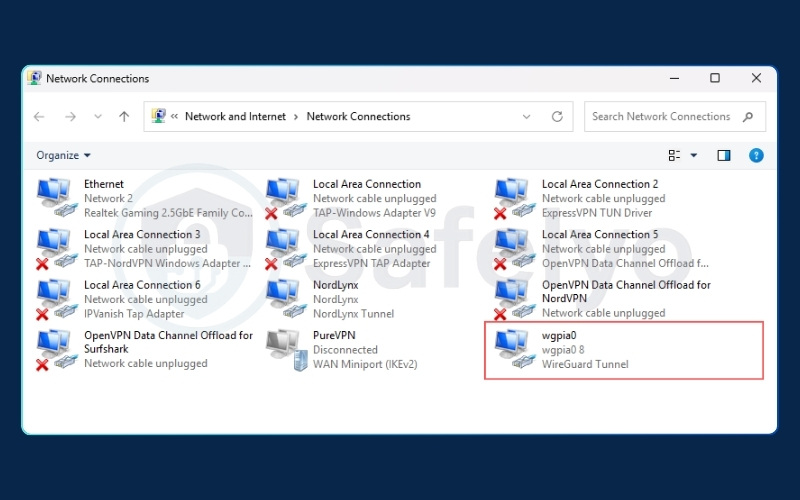Expand the recent locations chevron
Screen dimensions: 800x500
98,116
